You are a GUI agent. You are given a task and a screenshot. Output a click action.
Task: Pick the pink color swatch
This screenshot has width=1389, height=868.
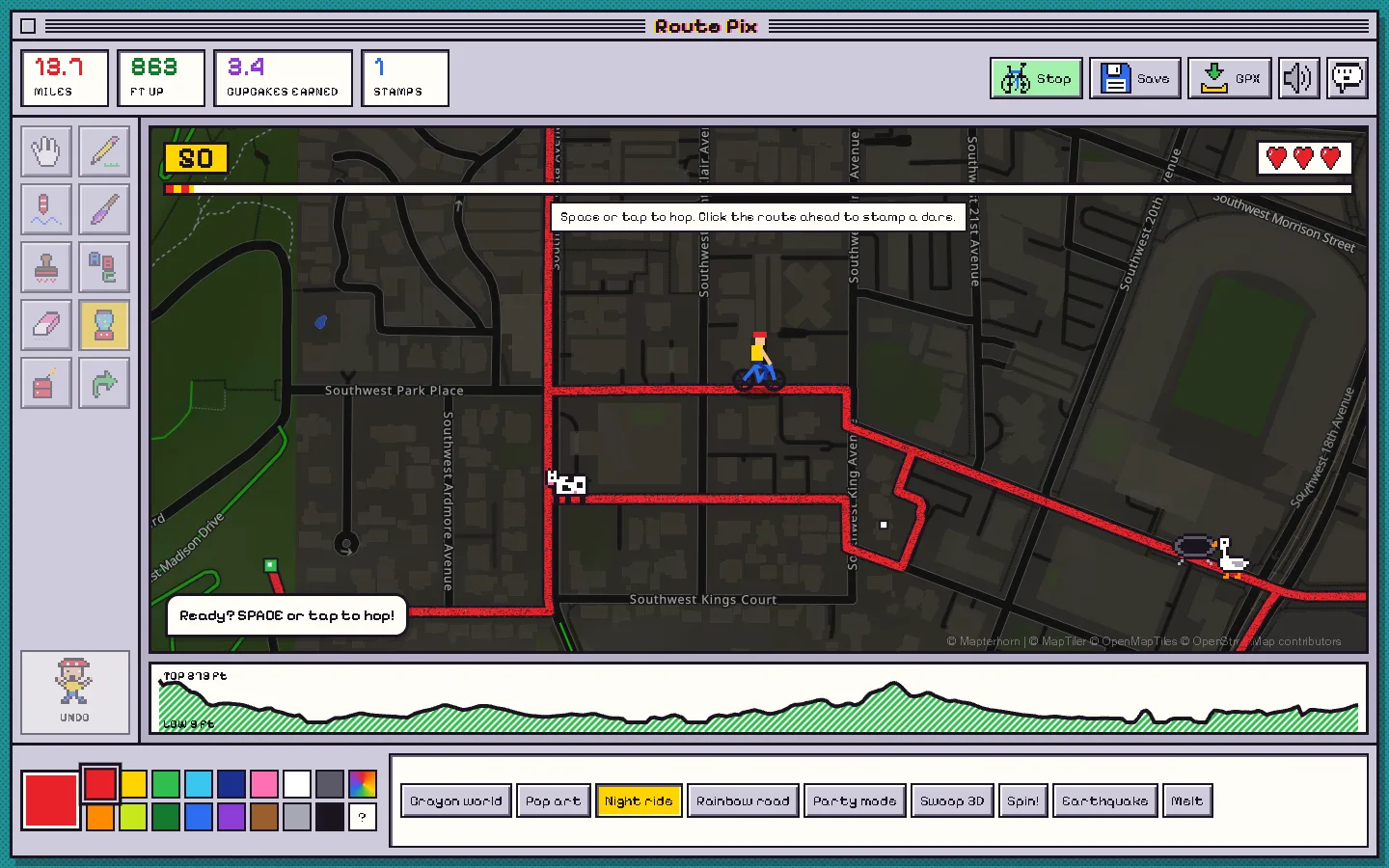click(x=264, y=784)
